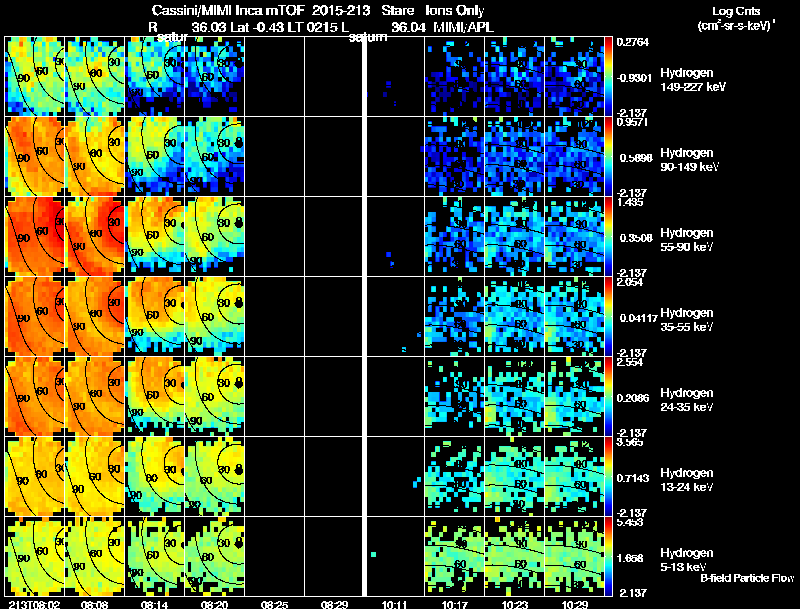The width and height of the screenshot is (800, 609).
Task: Click the Hydrogen 35-55 keV color scale bar
Action: pyautogui.click(x=608, y=317)
